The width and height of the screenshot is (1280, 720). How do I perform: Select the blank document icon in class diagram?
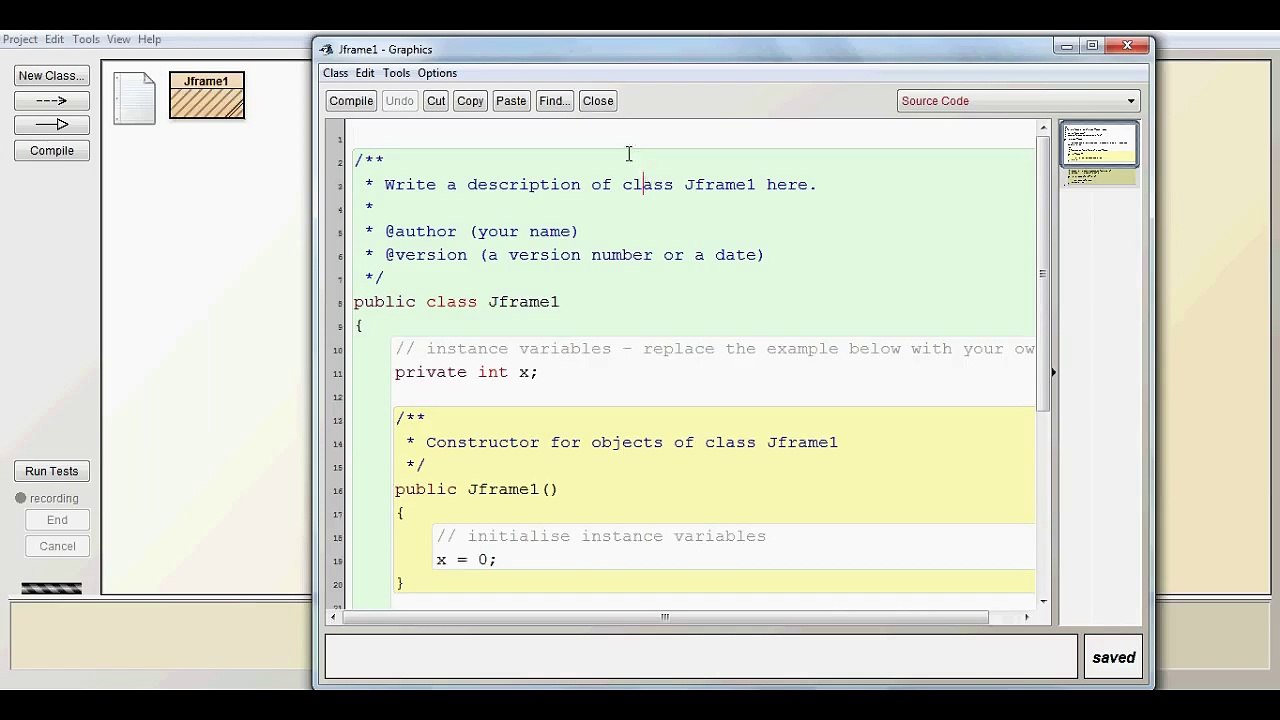(134, 98)
